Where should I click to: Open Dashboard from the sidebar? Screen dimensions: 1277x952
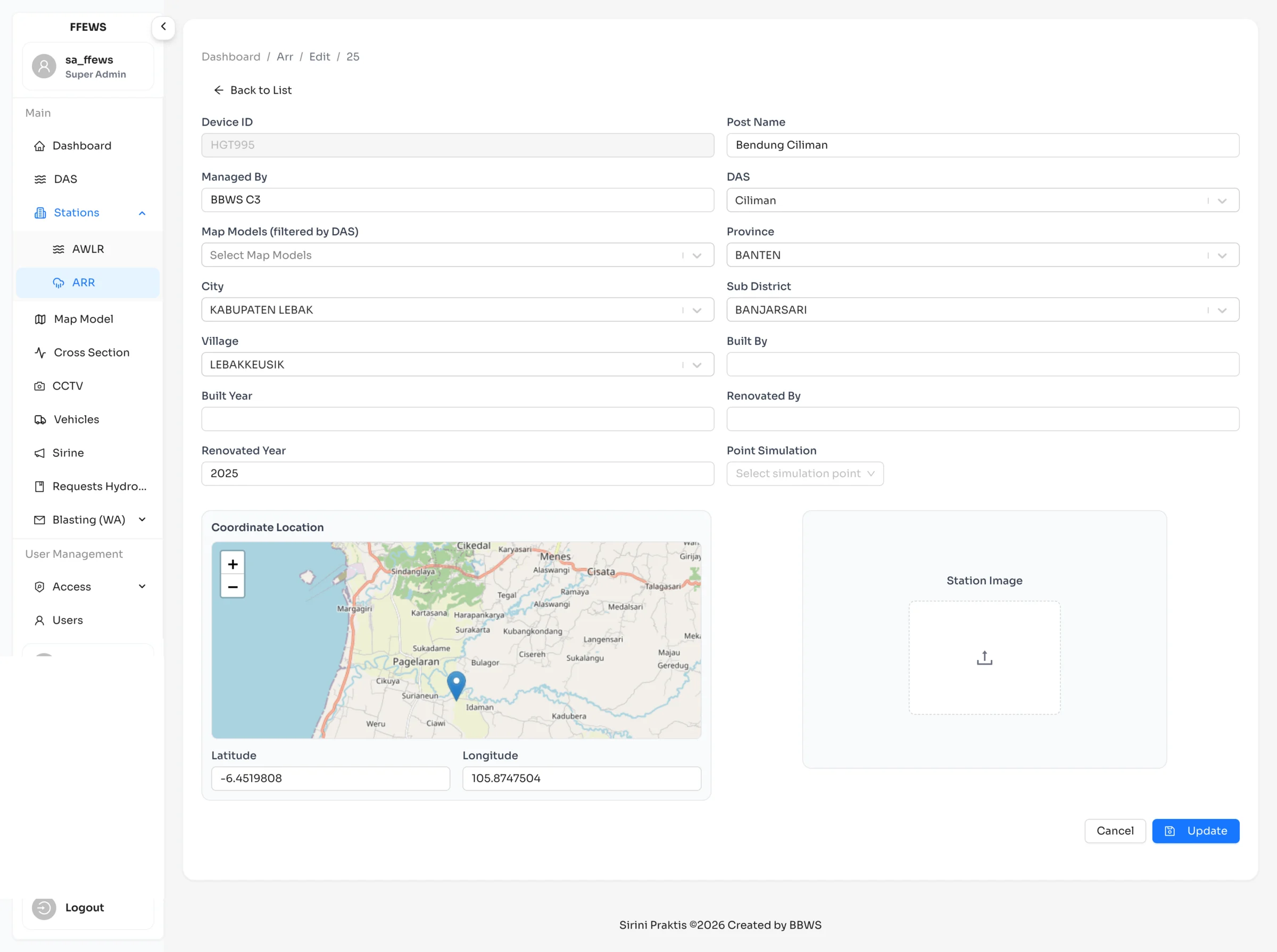pos(88,146)
